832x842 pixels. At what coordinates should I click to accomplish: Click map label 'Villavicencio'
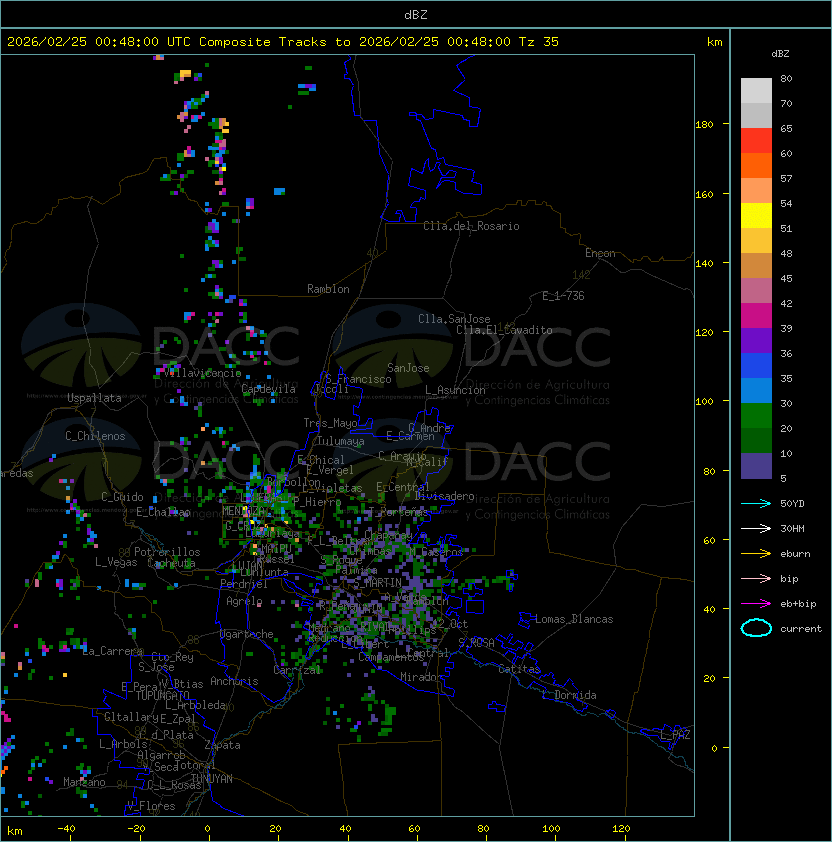point(202,373)
